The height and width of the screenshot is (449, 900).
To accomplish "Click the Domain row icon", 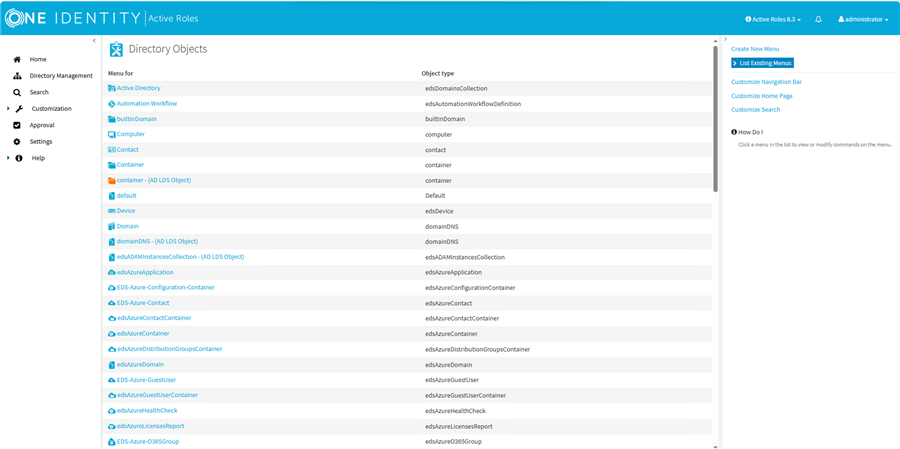I will 111,226.
